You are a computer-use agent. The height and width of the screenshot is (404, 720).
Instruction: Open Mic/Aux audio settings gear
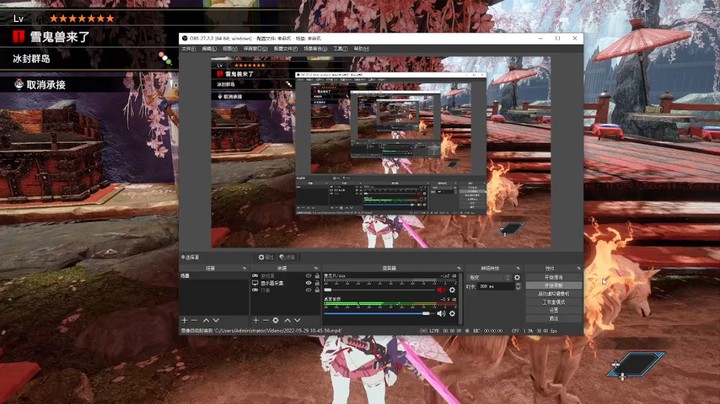452,290
